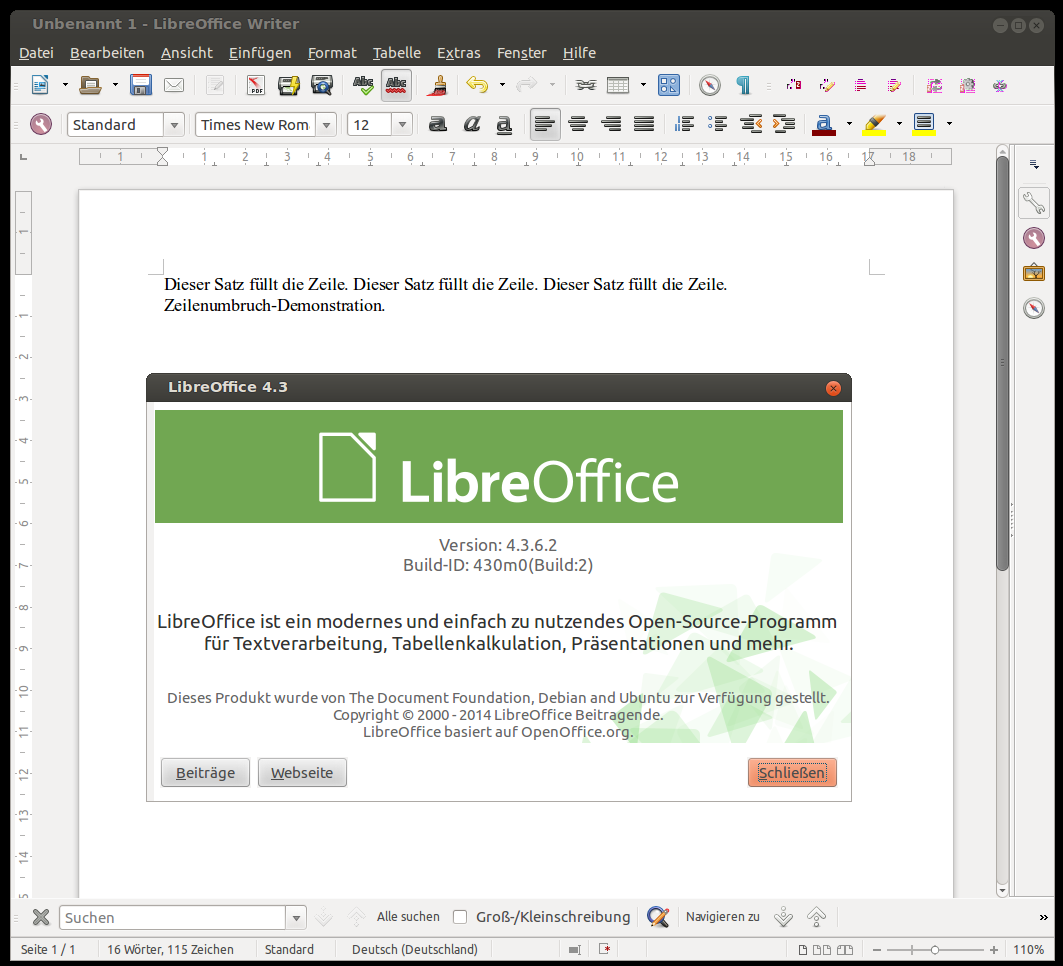Click the Print icon
This screenshot has height=966, width=1063.
click(x=289, y=85)
